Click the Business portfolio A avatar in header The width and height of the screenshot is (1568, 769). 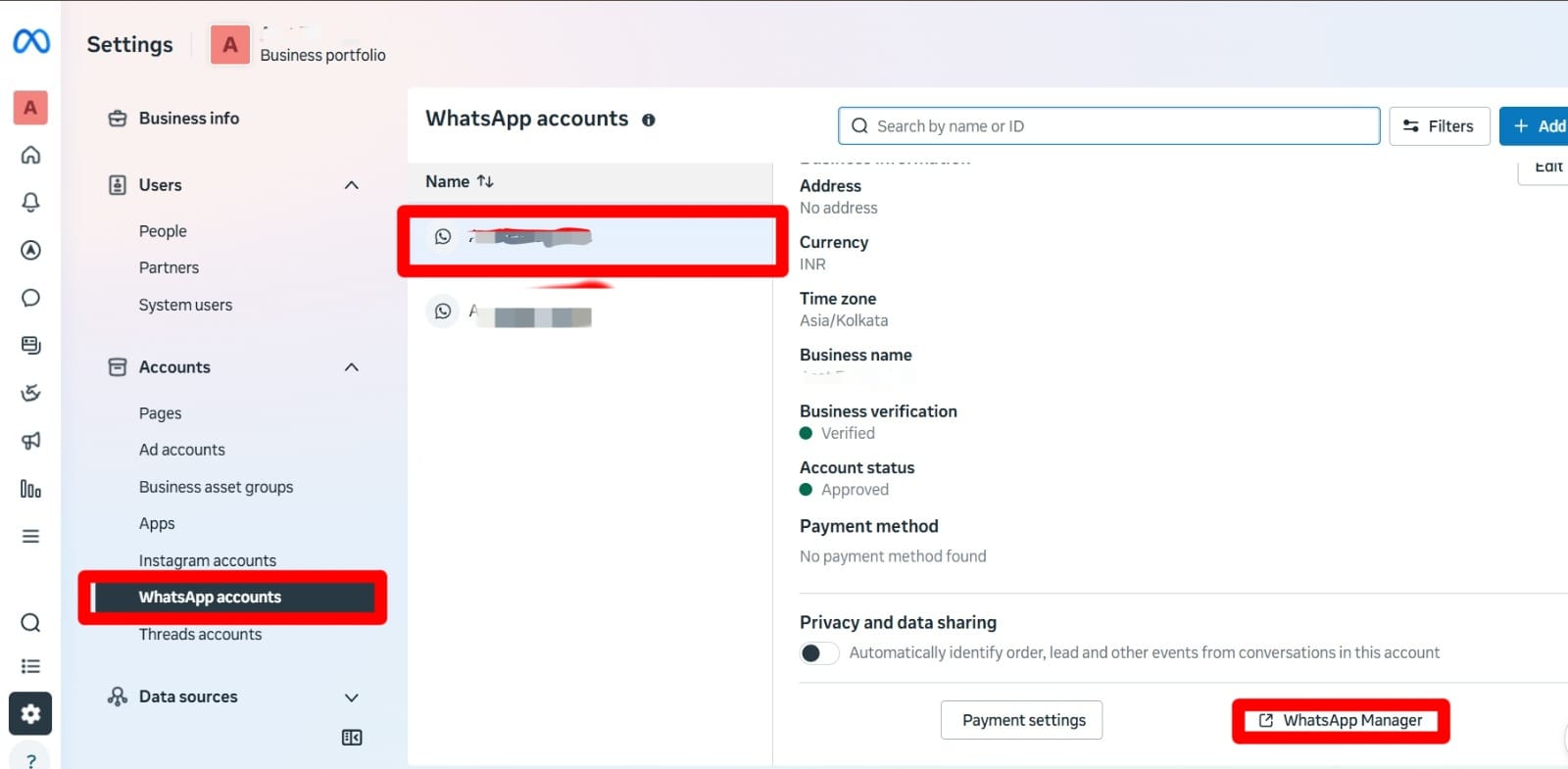click(230, 45)
